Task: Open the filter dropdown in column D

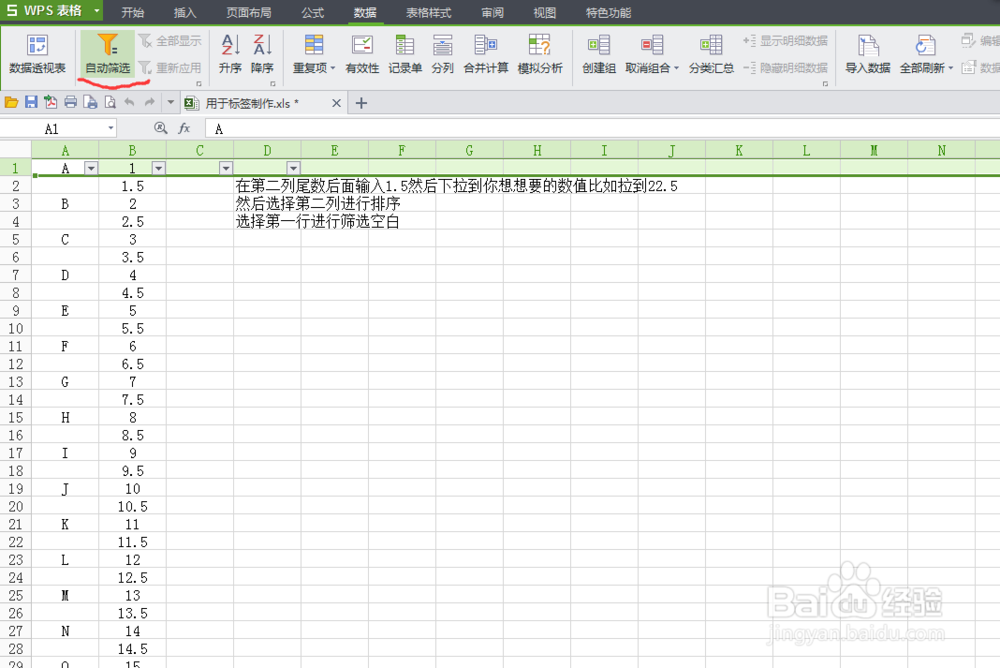Action: point(293,168)
